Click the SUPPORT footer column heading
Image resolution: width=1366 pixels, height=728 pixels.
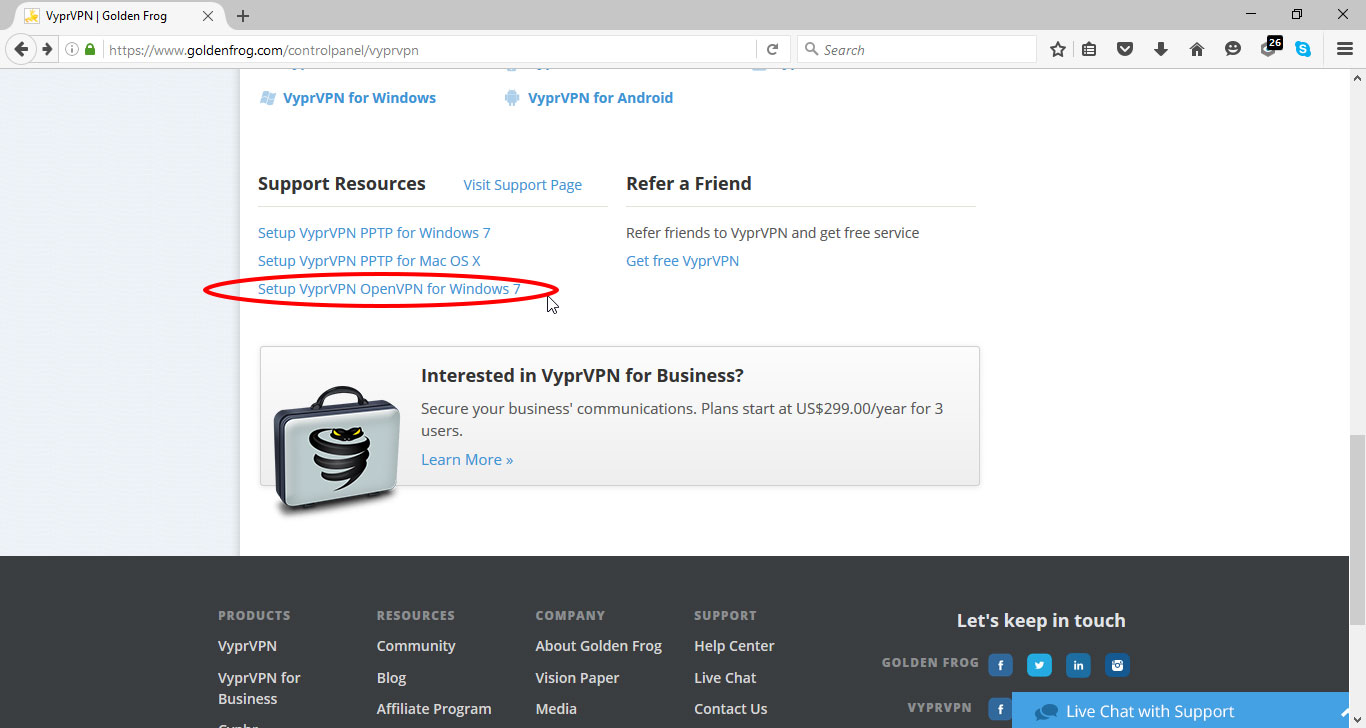point(725,616)
